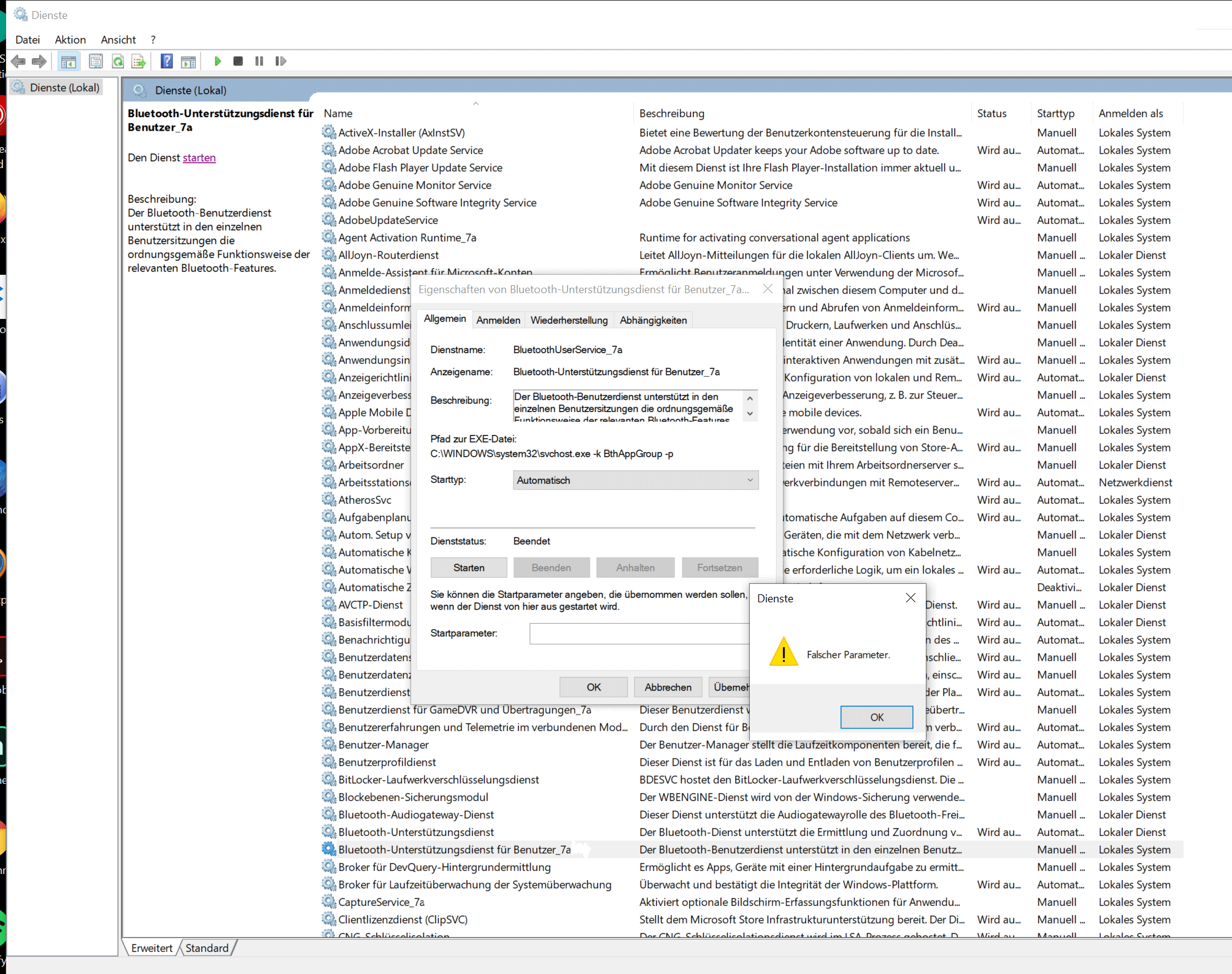Open the Aktion menu
Image resolution: width=1232 pixels, height=974 pixels.
click(71, 40)
